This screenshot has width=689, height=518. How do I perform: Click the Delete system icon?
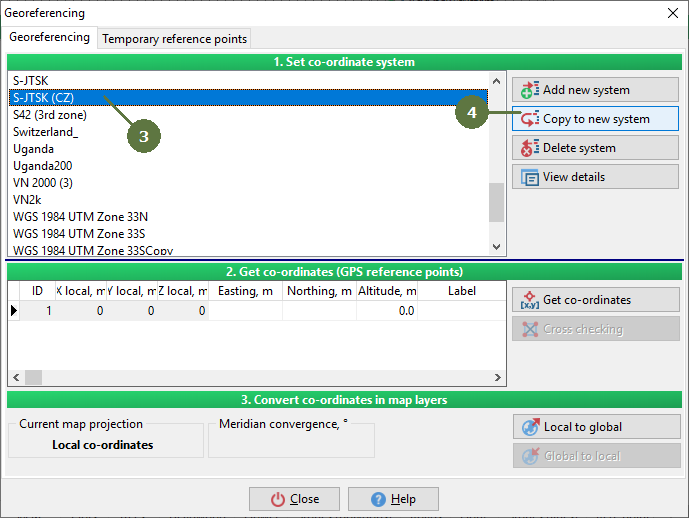click(529, 148)
